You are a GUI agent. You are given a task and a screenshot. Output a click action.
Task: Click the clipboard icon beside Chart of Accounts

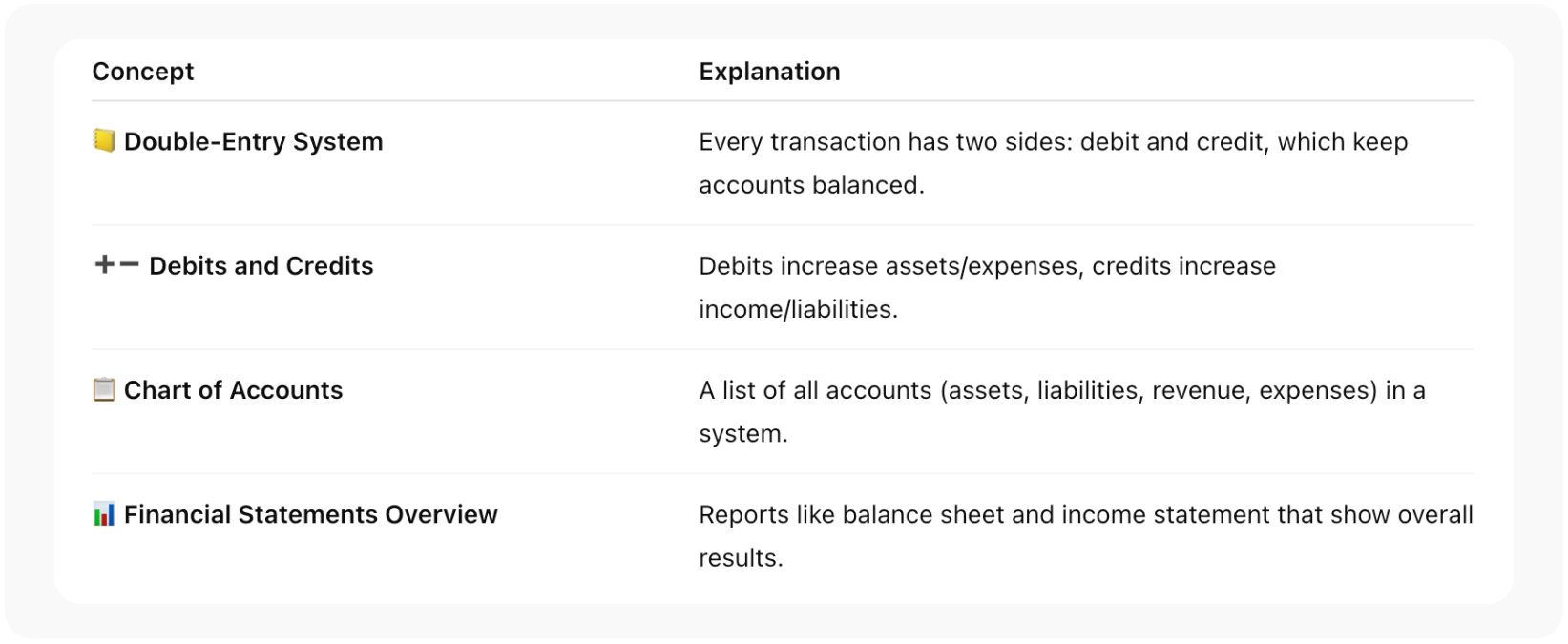coord(103,390)
